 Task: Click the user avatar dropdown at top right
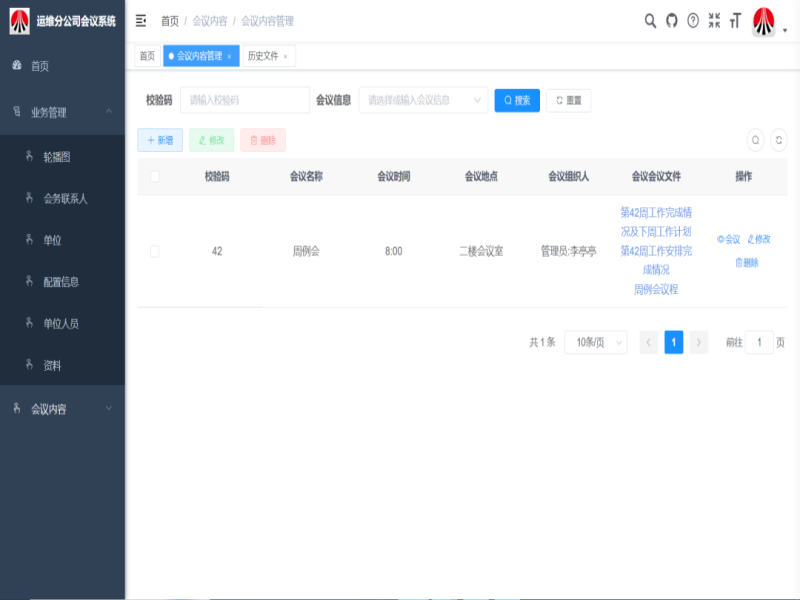(767, 21)
